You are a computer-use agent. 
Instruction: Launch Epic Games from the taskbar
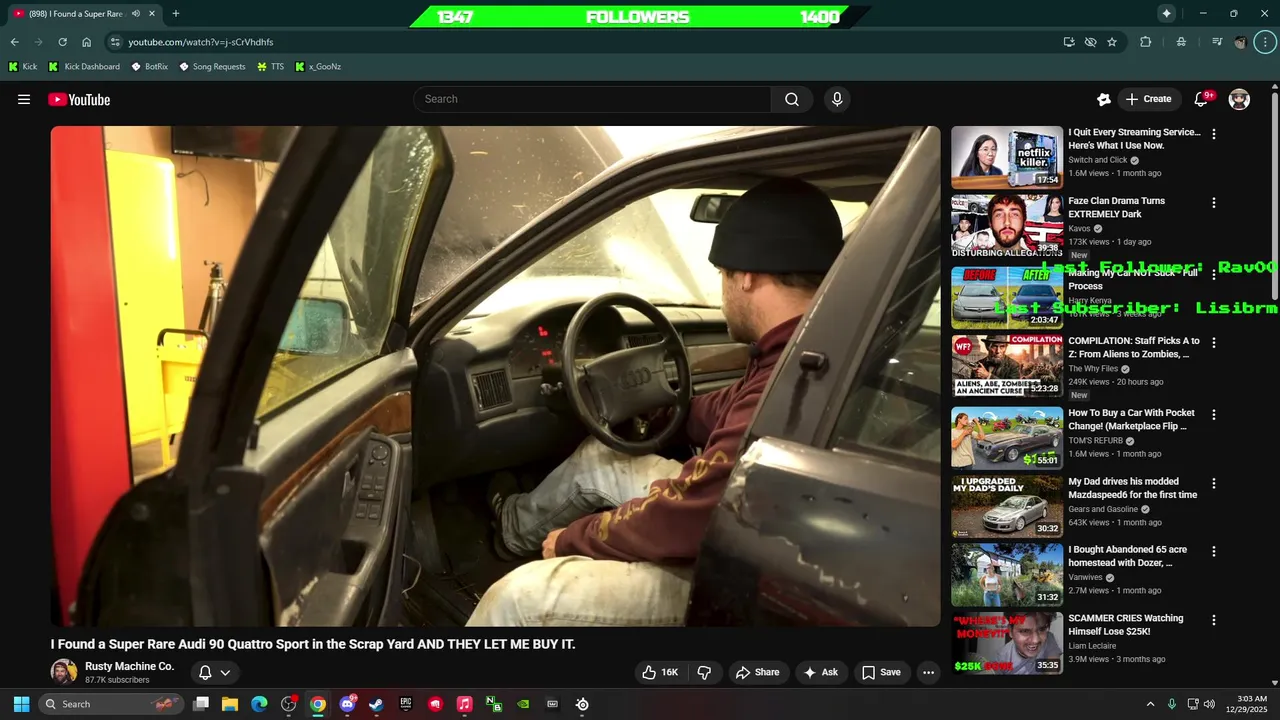(x=405, y=704)
